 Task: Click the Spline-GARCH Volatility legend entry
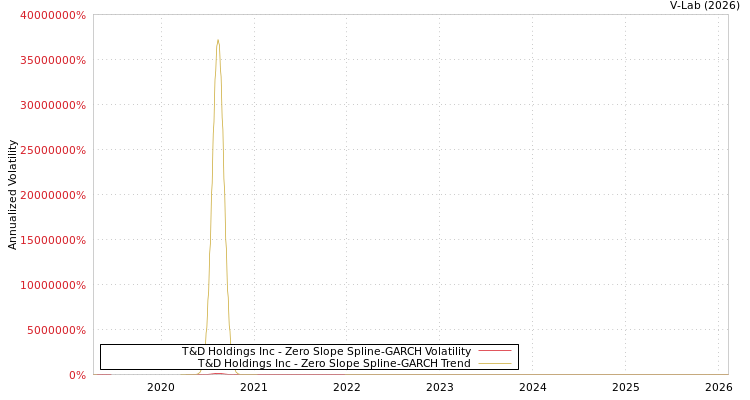coord(326,351)
